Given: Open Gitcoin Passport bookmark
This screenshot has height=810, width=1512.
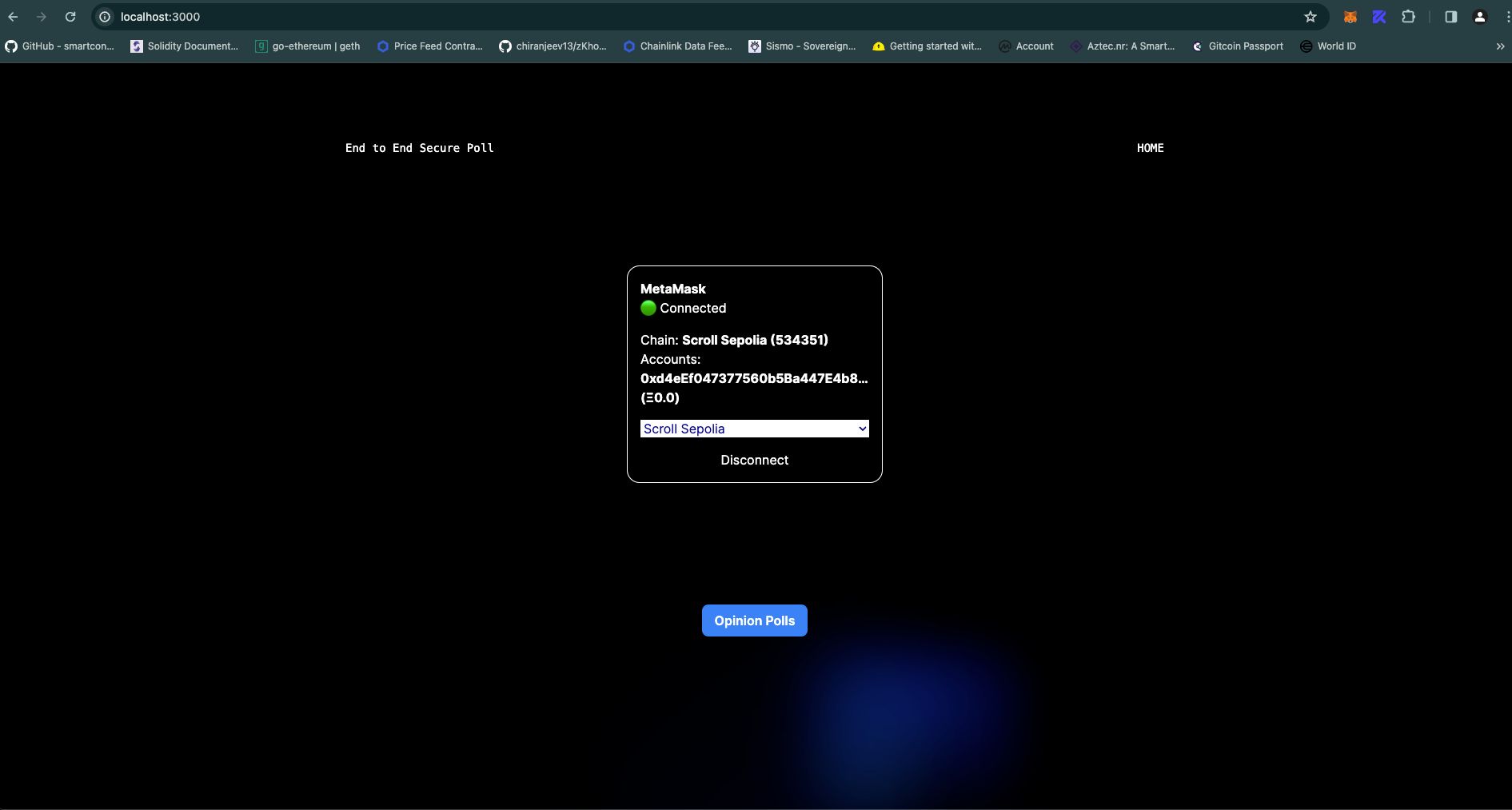Looking at the screenshot, I should 1238,46.
